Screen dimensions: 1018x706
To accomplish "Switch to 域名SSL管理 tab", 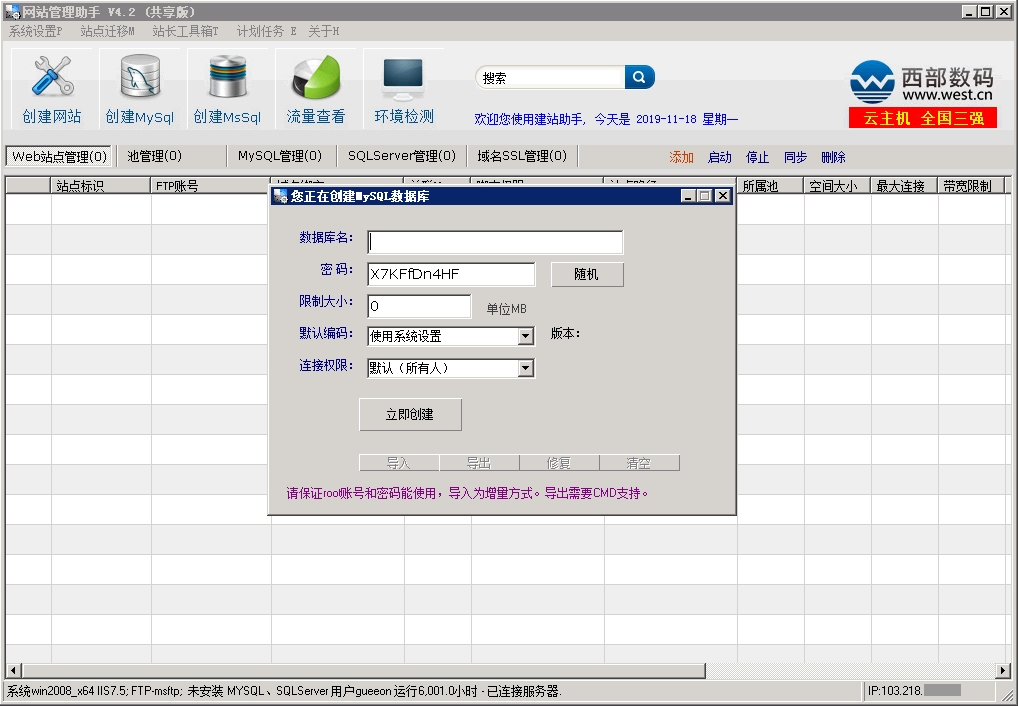I will (521, 156).
